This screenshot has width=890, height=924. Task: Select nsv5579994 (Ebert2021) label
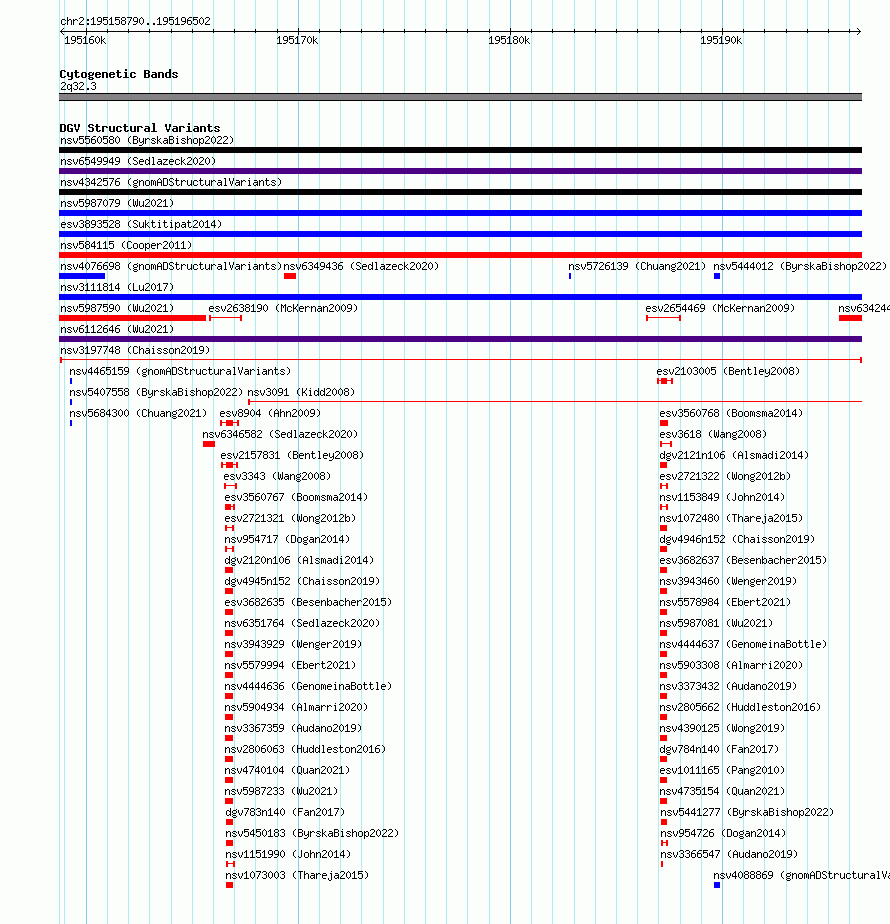[291, 665]
